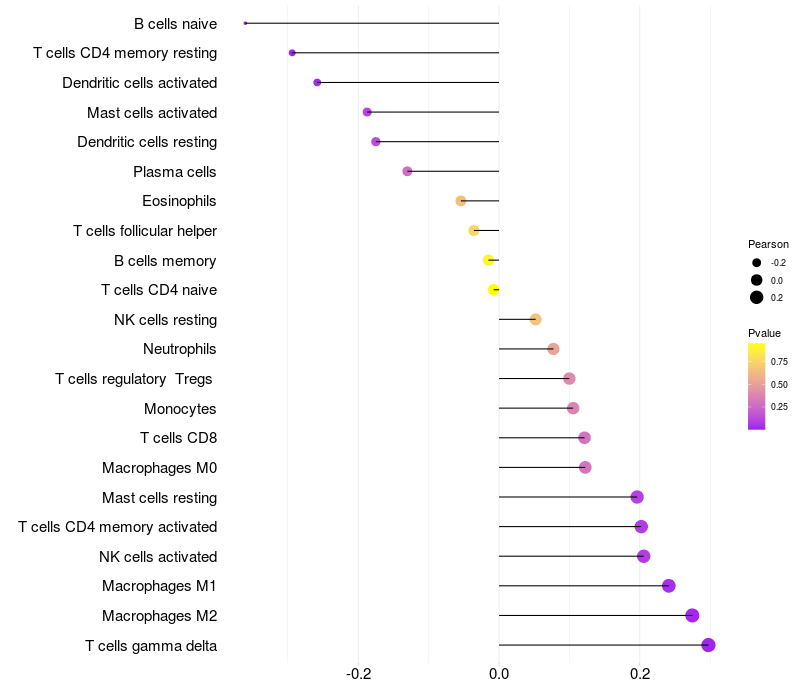Click the Dendritic cells activated dot
Screen dimensions: 800x700
[317, 82]
